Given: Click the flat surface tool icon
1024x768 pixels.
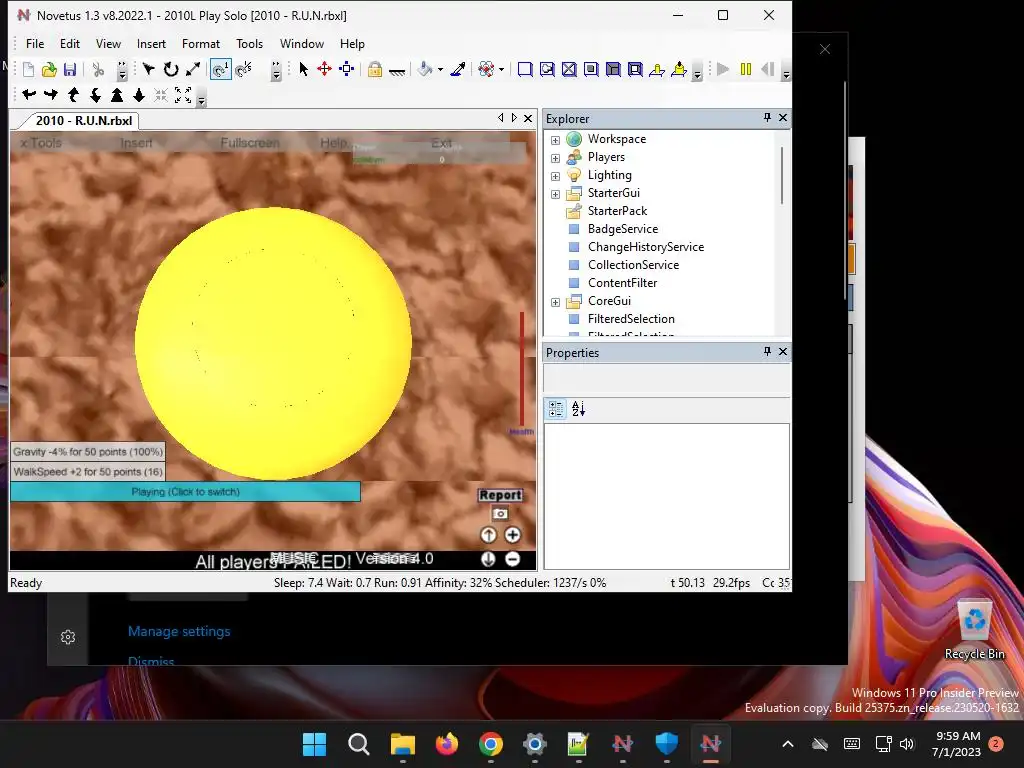Looking at the screenshot, I should pos(397,71).
